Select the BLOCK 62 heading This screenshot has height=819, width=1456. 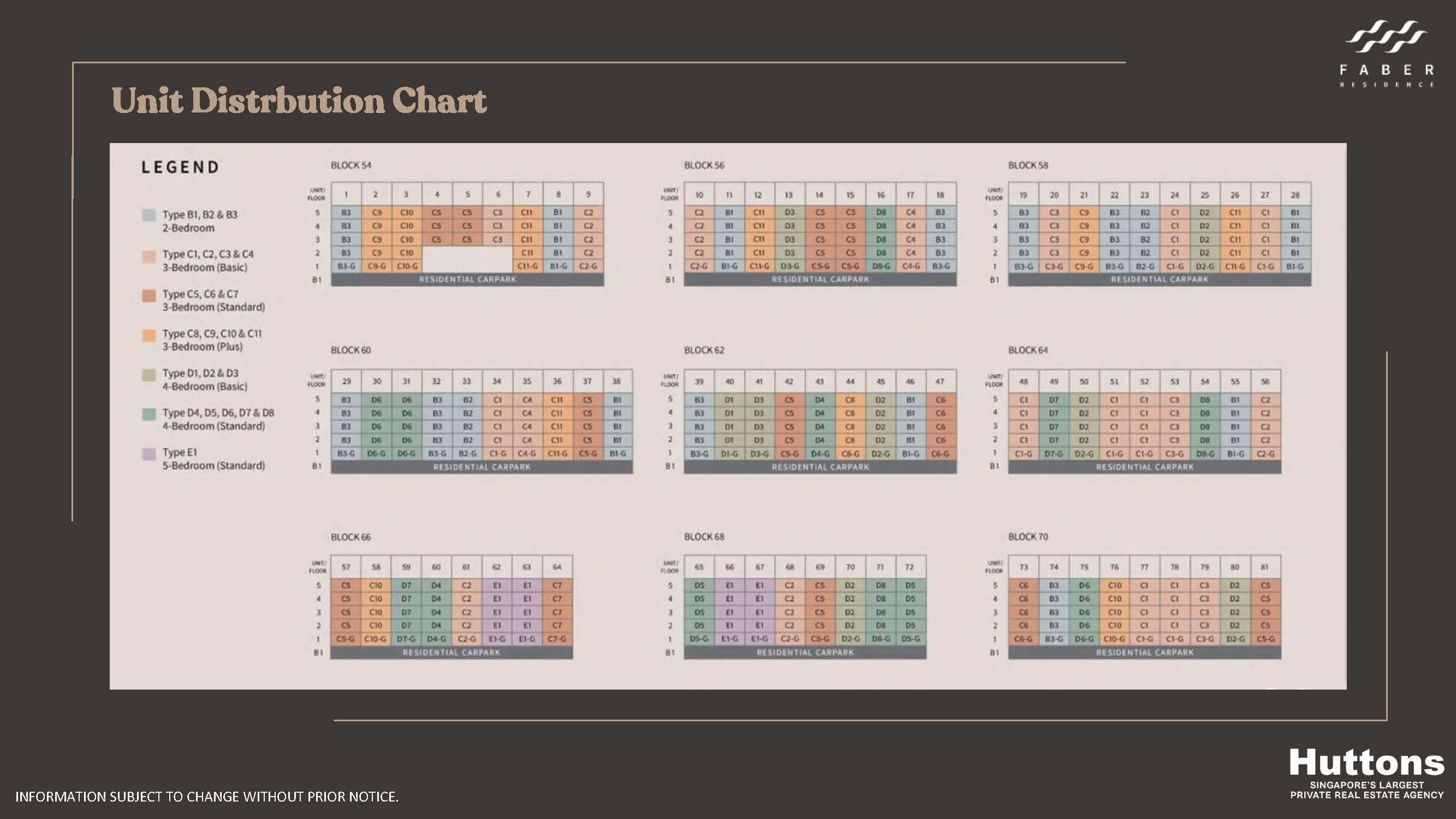pyautogui.click(x=704, y=350)
